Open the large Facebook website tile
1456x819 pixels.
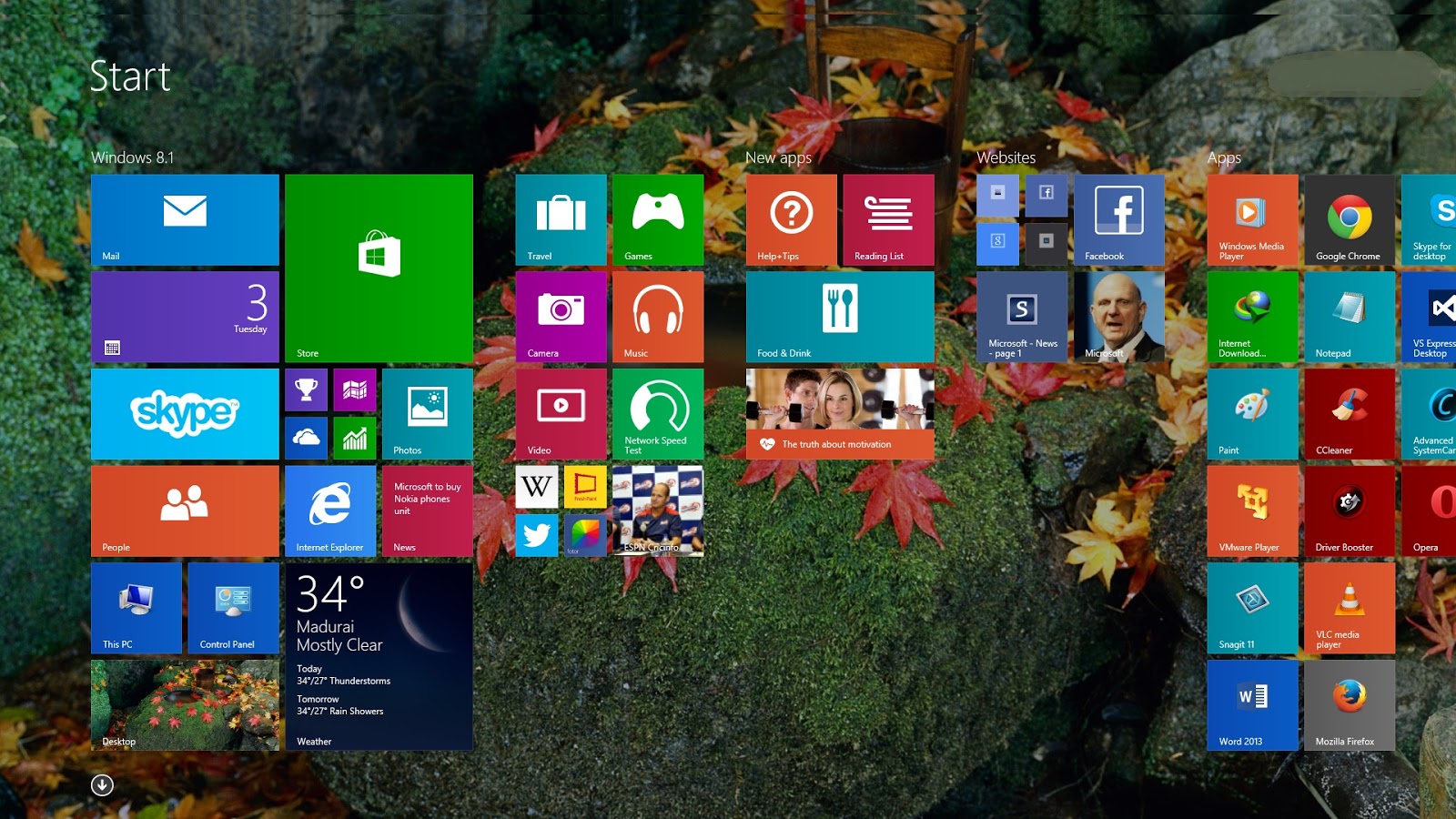[1119, 220]
